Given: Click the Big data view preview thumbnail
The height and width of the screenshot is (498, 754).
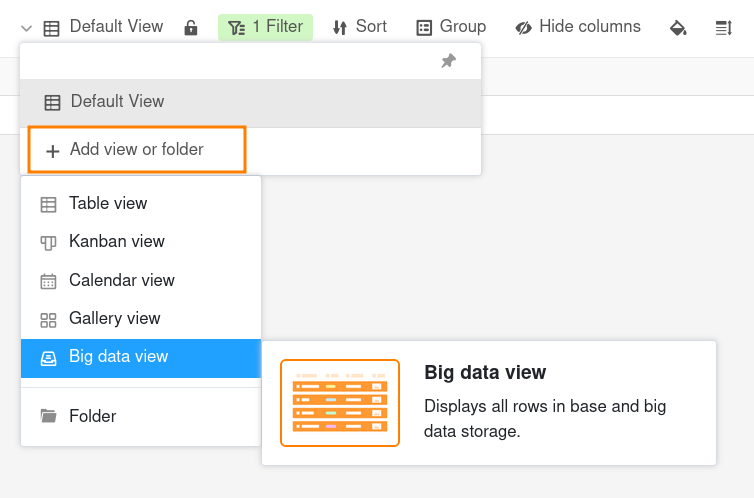Looking at the screenshot, I should (x=340, y=403).
